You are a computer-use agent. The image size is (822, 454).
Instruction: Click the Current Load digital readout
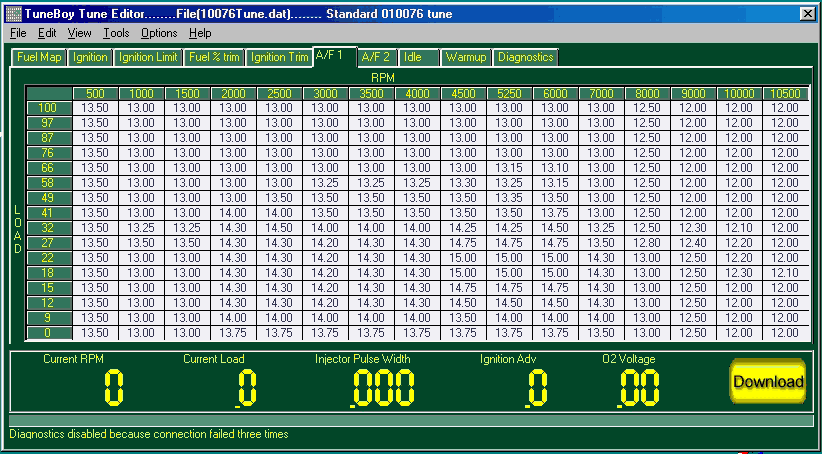[245, 387]
